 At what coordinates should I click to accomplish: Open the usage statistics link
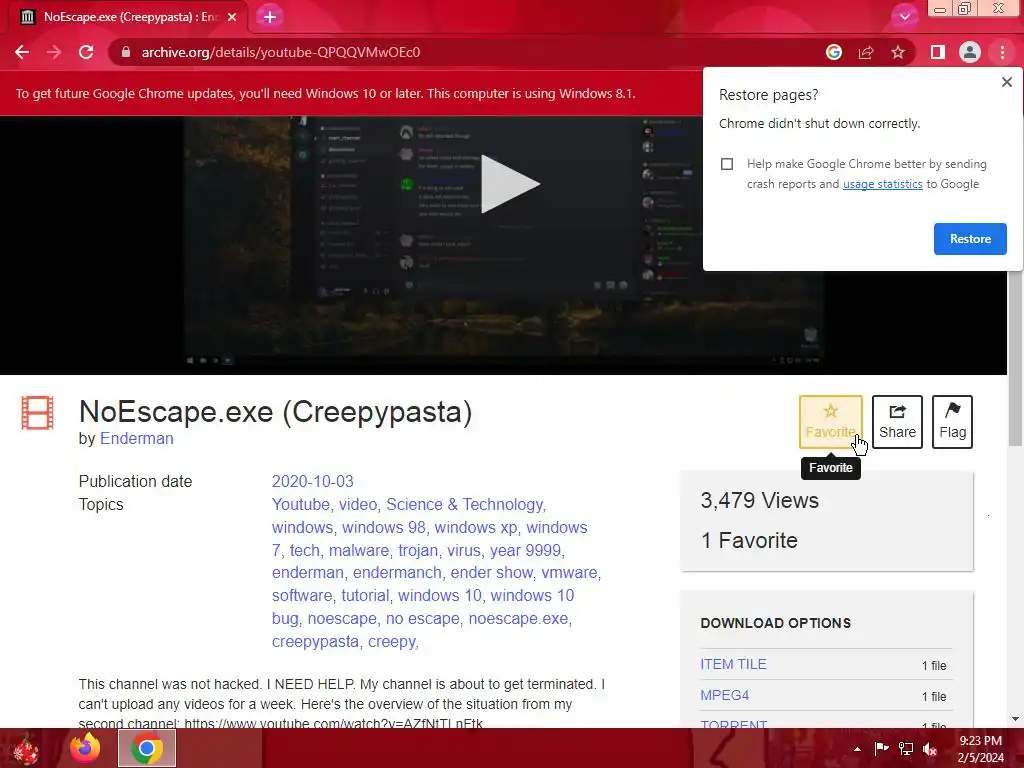[882, 184]
